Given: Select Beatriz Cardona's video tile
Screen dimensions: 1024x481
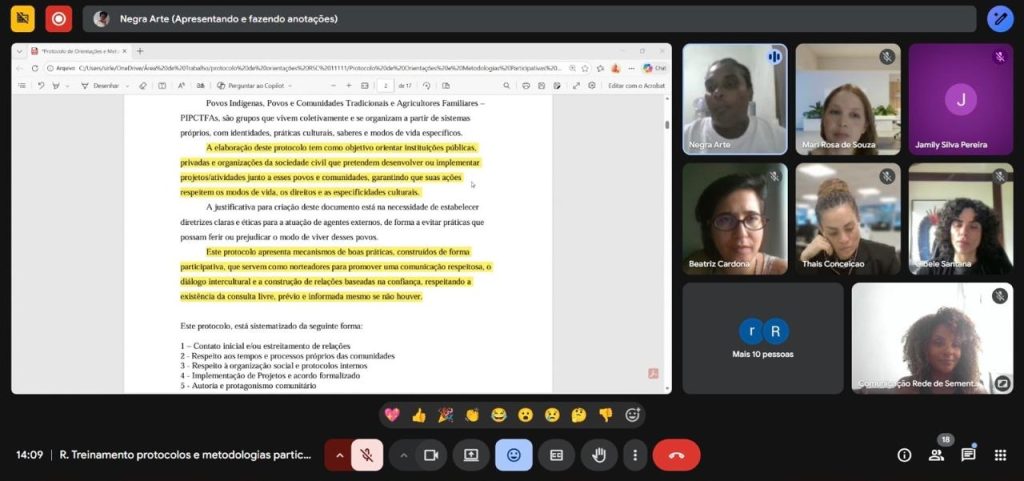Looking at the screenshot, I should [734, 219].
